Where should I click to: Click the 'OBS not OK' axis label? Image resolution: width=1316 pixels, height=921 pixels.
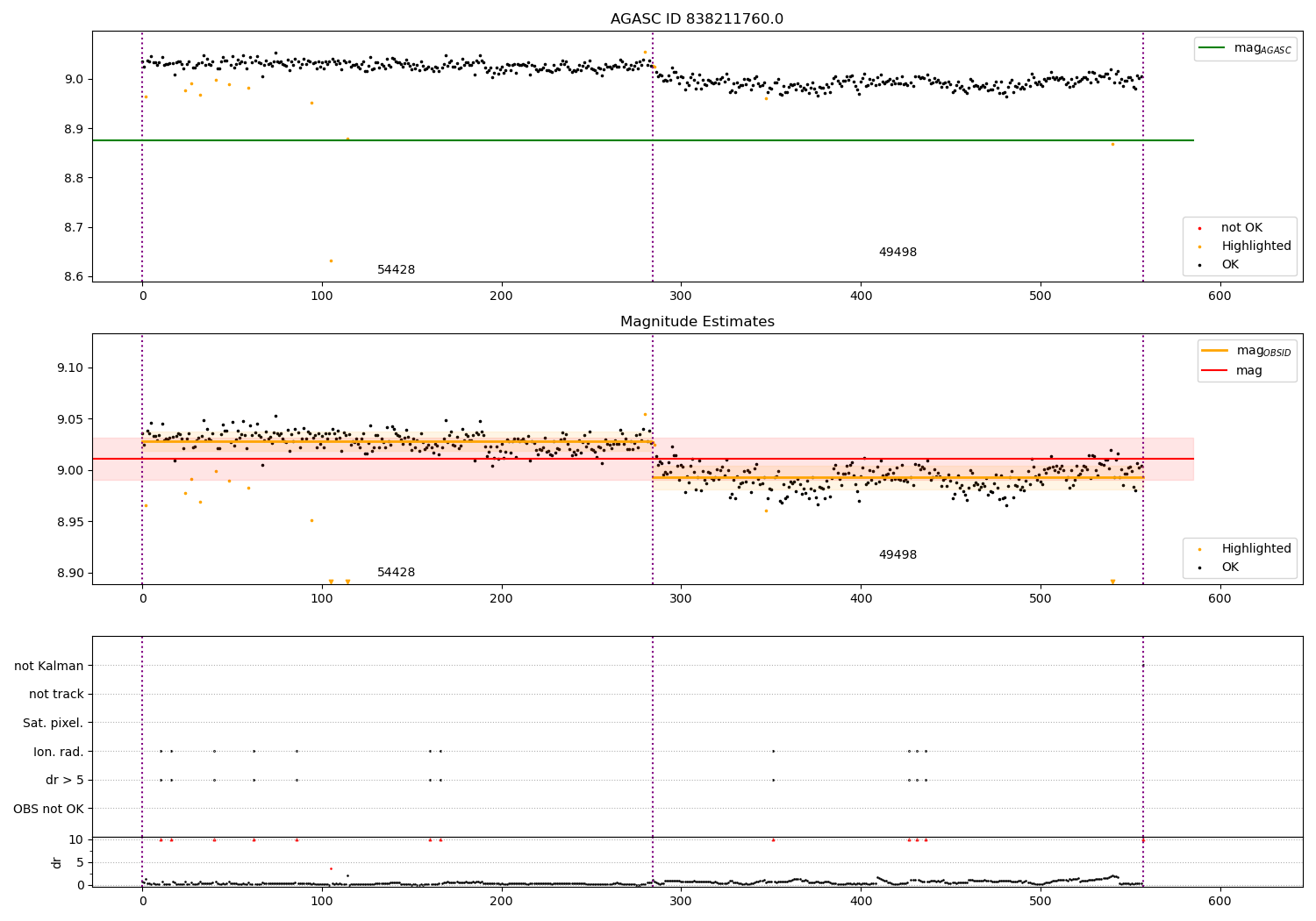(49, 809)
